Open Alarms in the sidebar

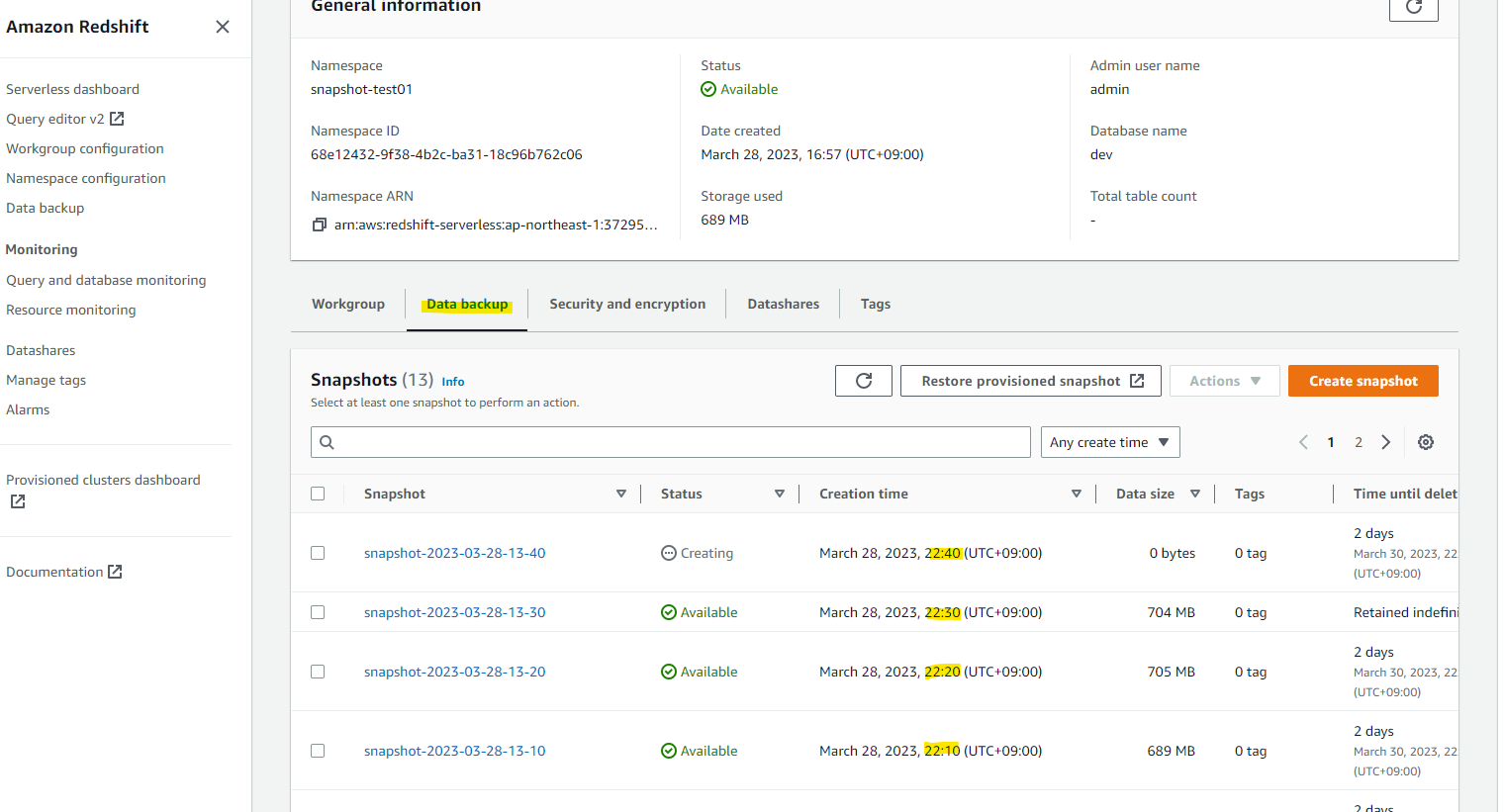[x=28, y=409]
